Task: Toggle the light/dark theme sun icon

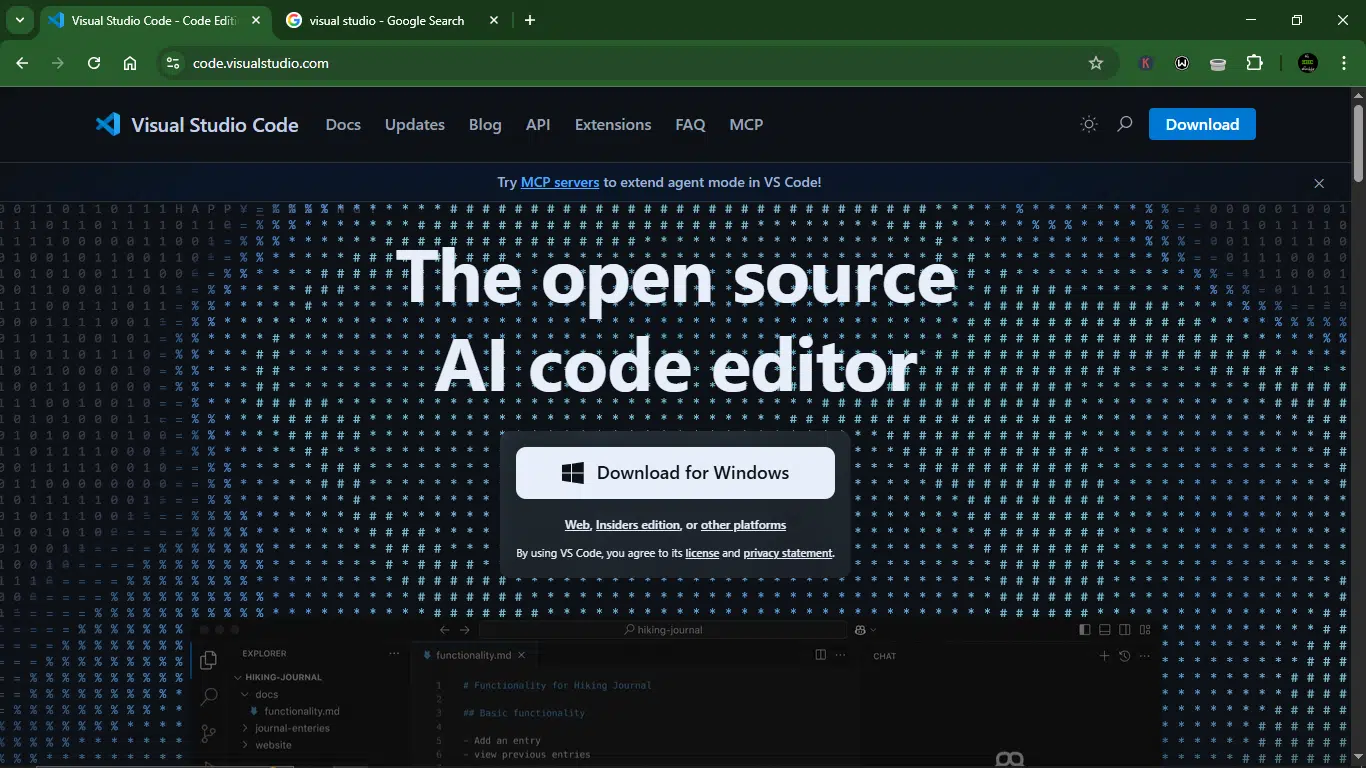Action: 1089,125
